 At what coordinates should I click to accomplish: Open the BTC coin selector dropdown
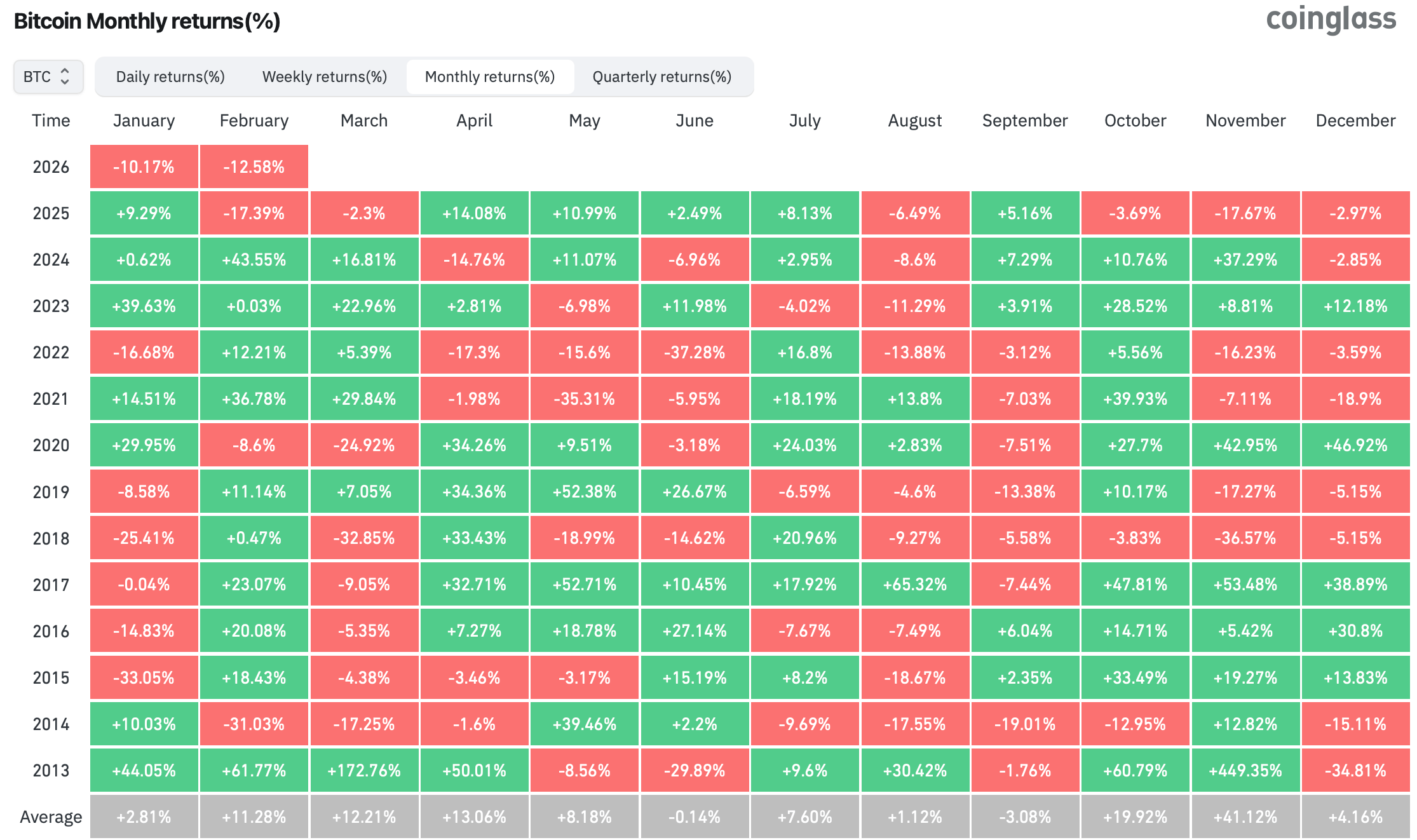(48, 77)
